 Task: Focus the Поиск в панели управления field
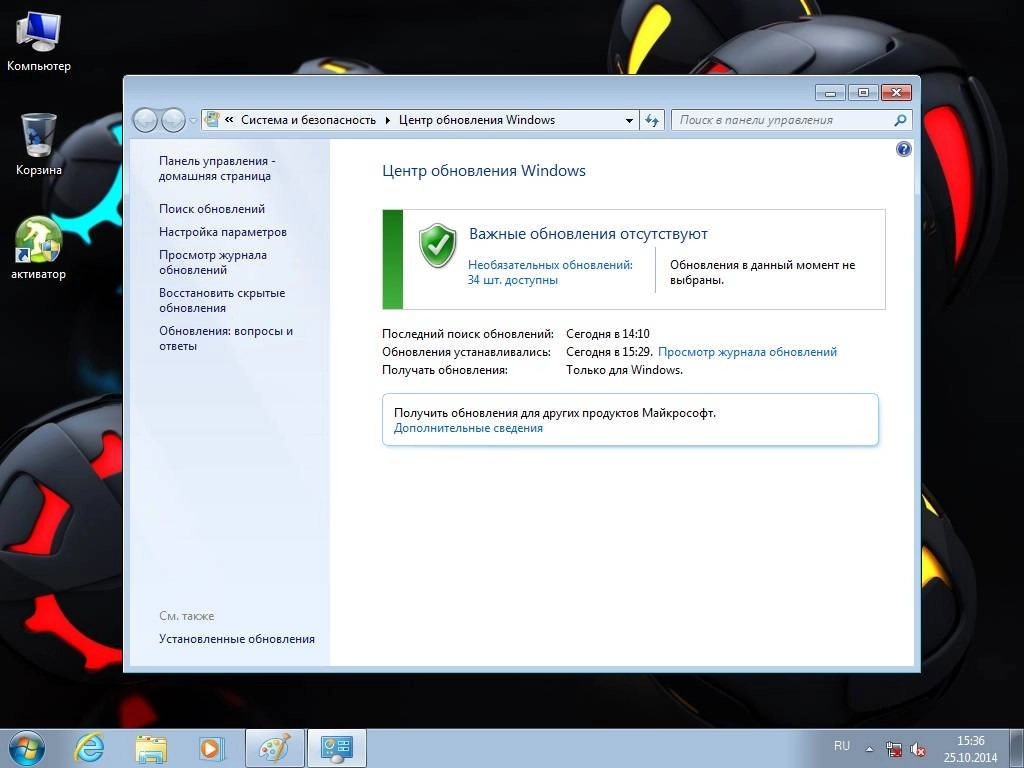coord(791,120)
